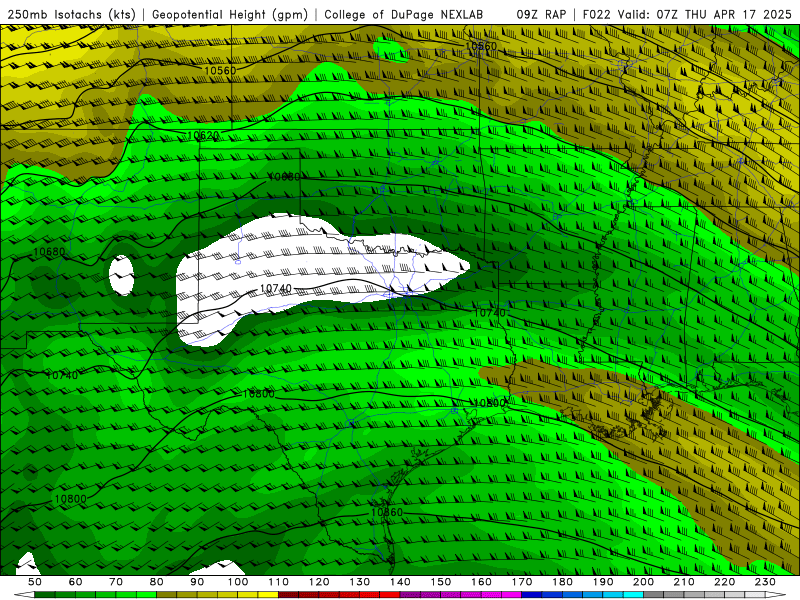Click the cyan swatch just before 200

633,595
